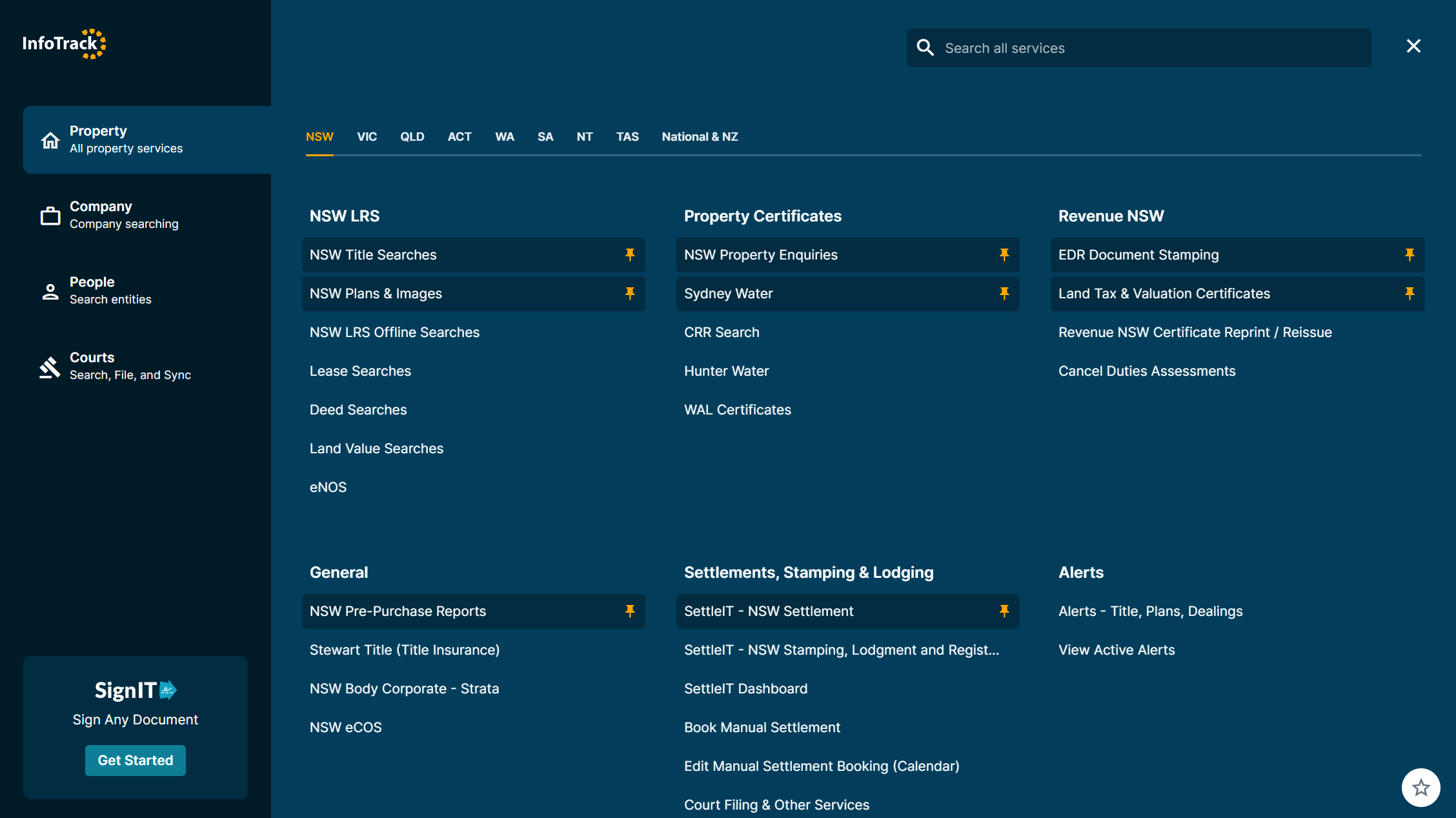Open SettleIT - NSW Stamping, Lodgment link

coord(842,650)
